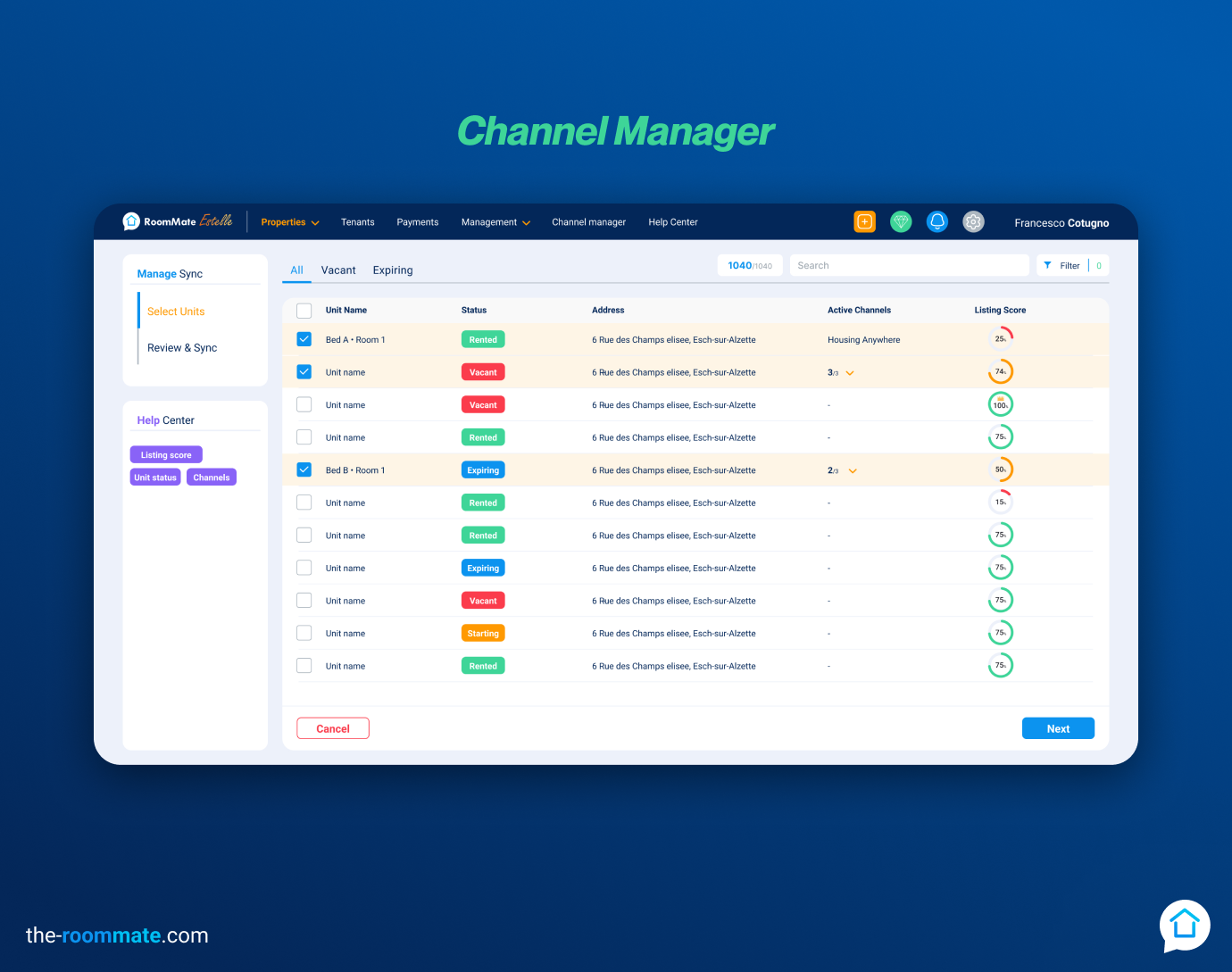Click the Listing Score column header
The image size is (1232, 972).
(1000, 311)
